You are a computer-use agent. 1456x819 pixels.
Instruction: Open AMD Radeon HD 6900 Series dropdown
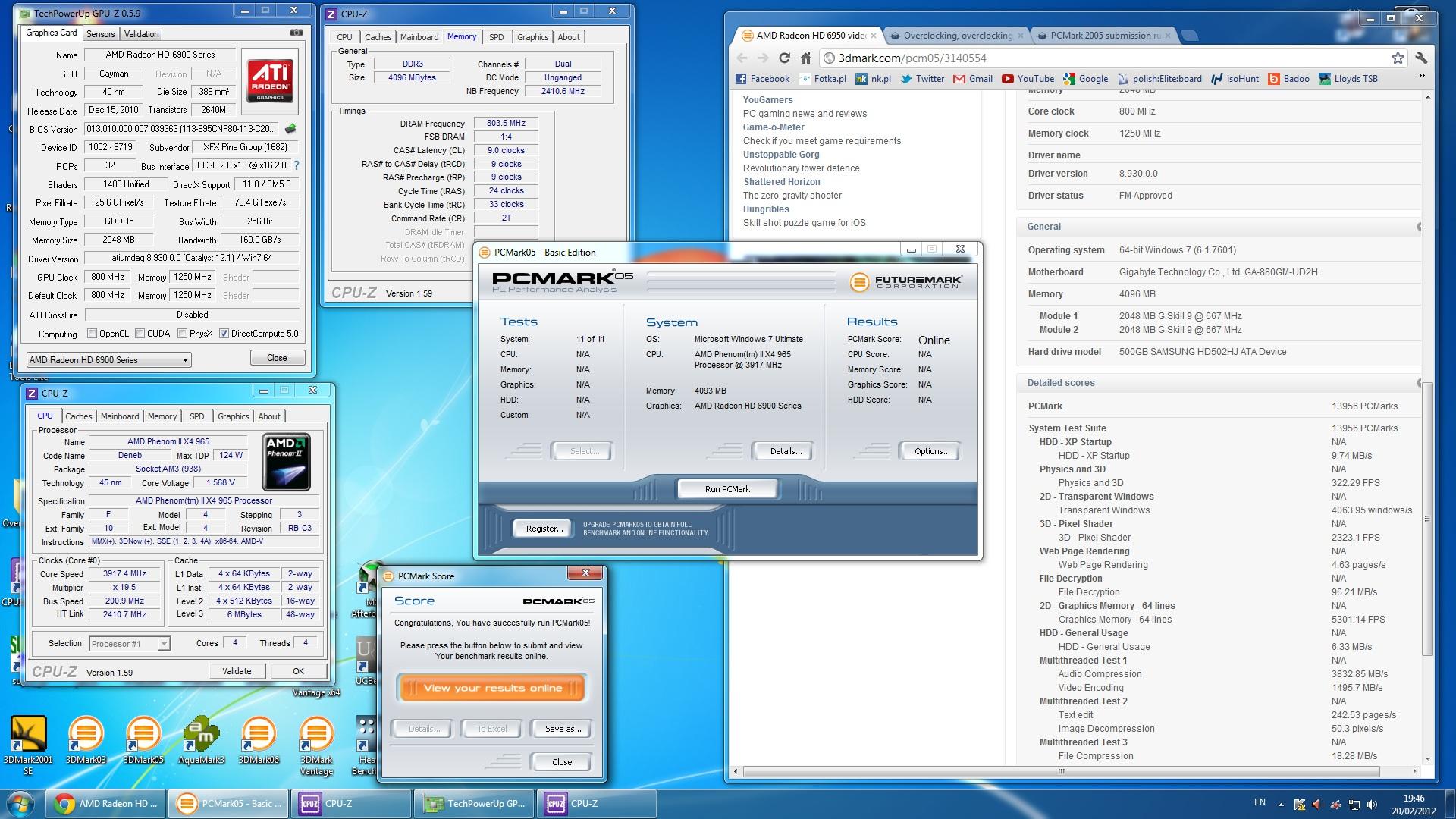point(108,360)
